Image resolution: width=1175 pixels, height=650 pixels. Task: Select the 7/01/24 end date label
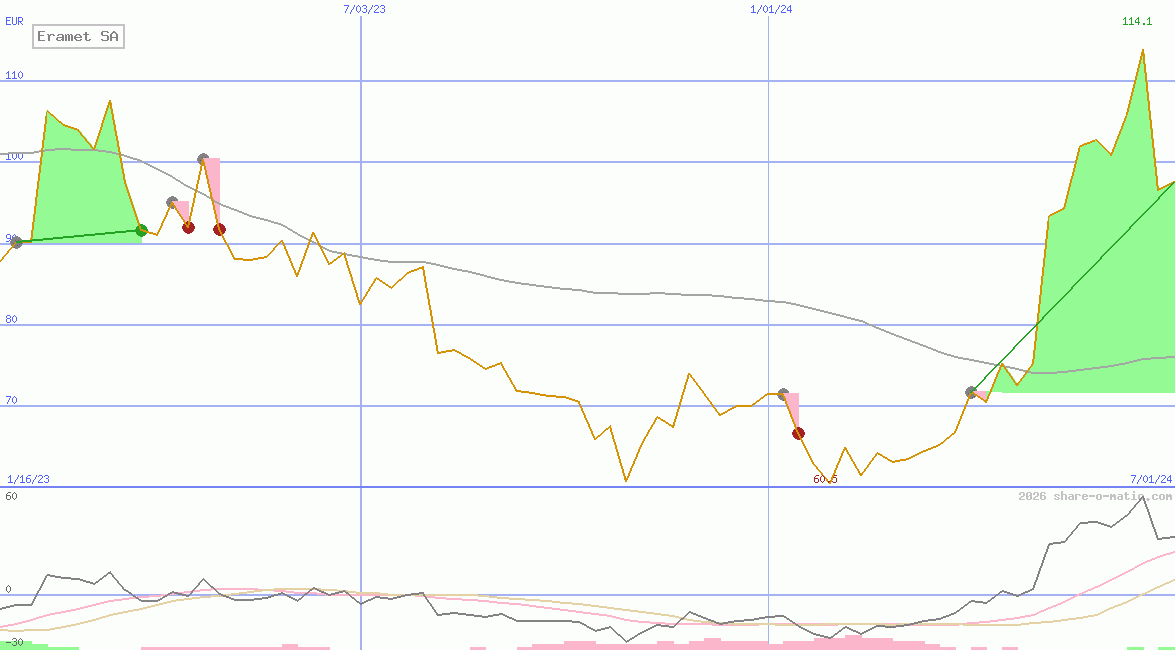(x=1150, y=479)
